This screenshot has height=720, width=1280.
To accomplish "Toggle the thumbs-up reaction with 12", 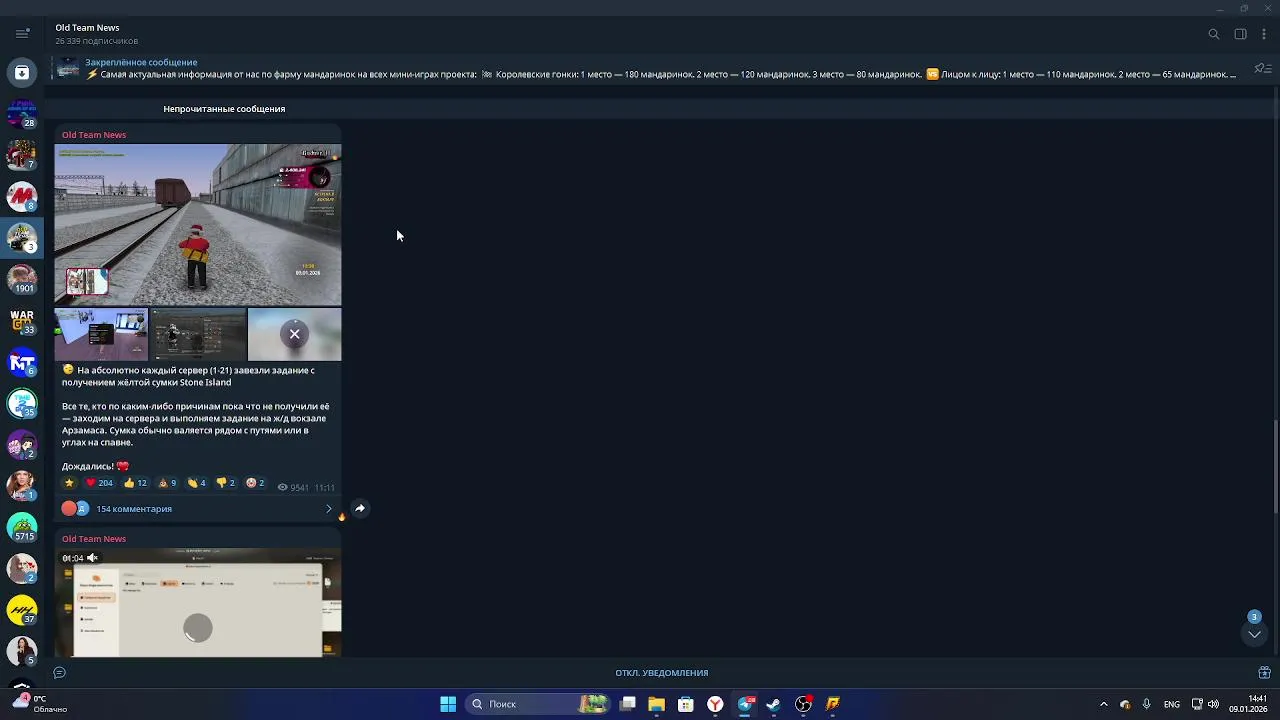I will [135, 483].
